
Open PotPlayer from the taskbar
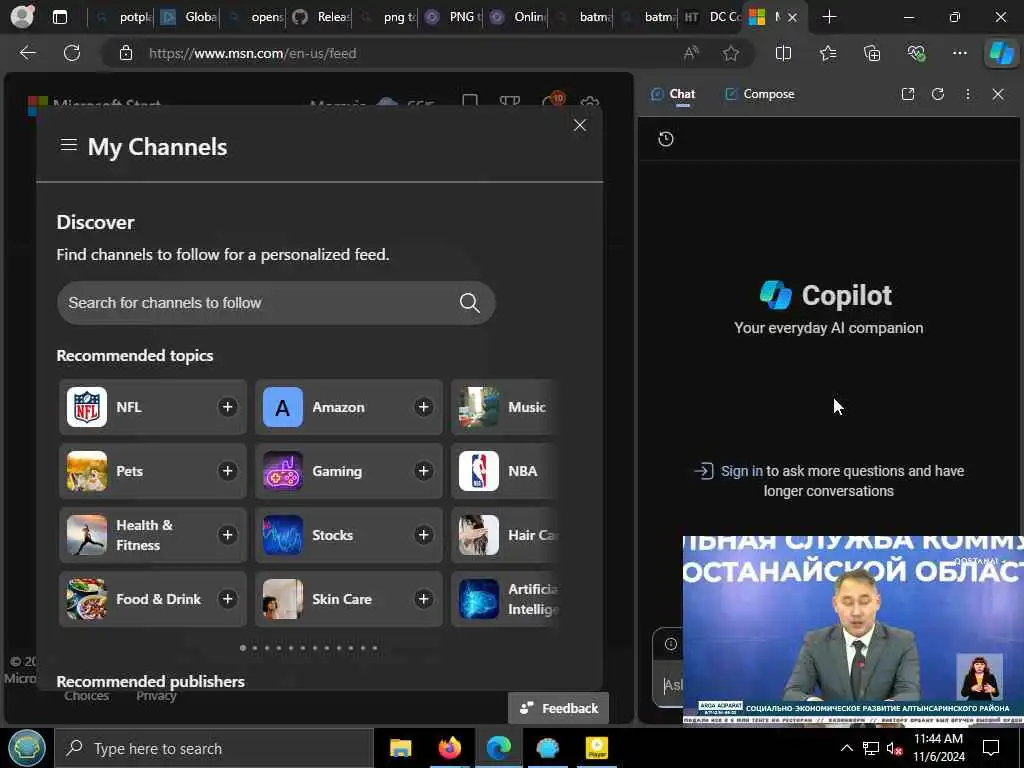click(x=596, y=748)
